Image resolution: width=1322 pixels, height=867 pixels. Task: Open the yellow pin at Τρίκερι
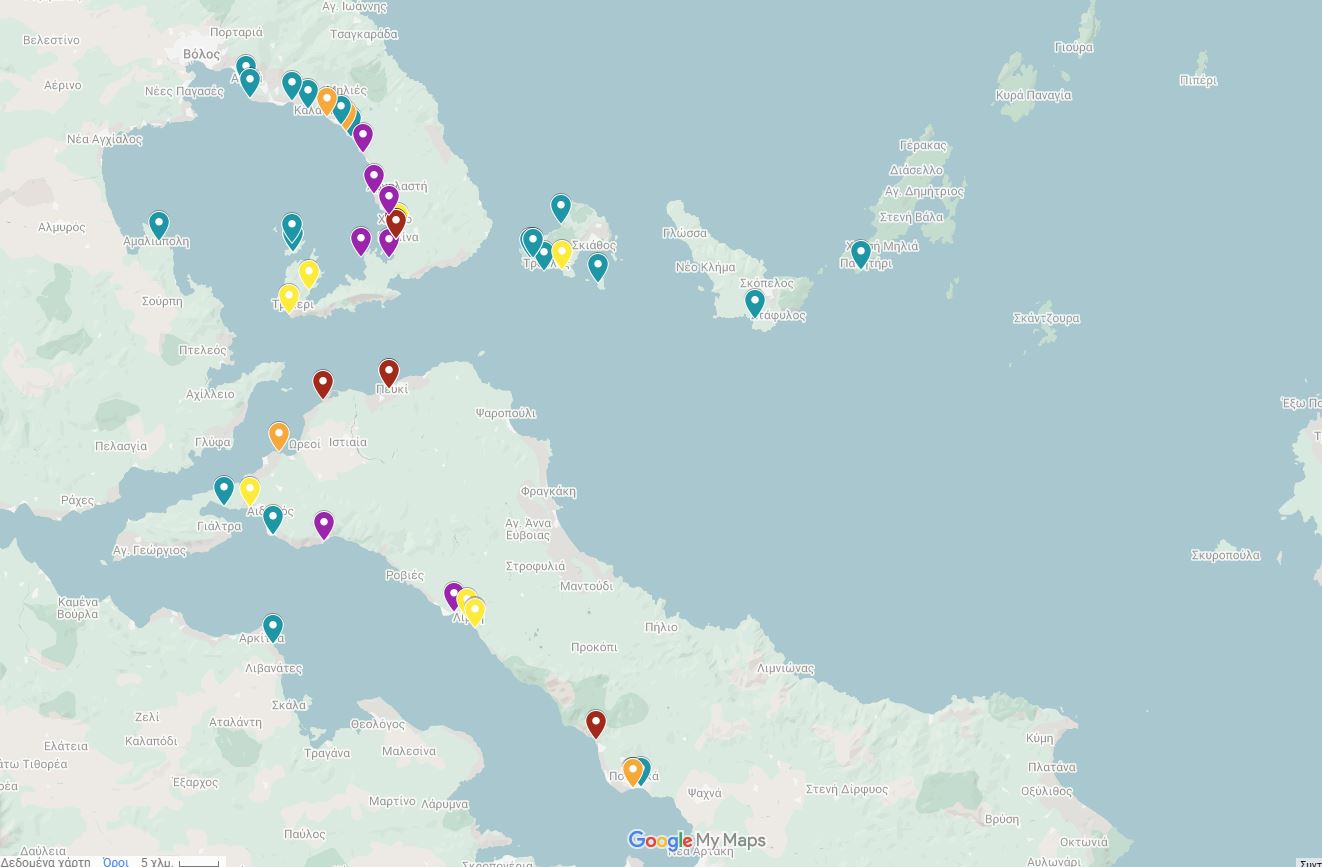(x=289, y=297)
